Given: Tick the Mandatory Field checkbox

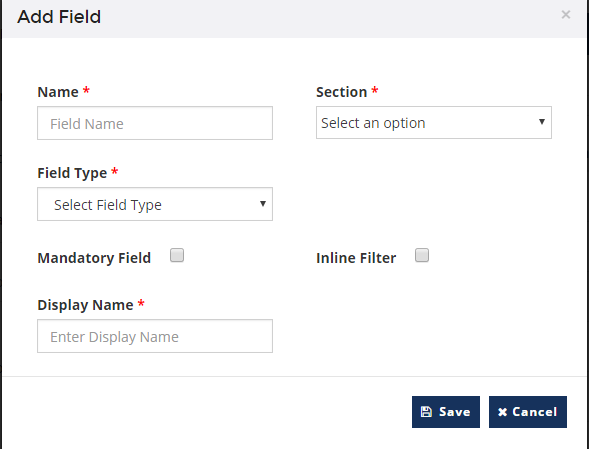Looking at the screenshot, I should [177, 255].
